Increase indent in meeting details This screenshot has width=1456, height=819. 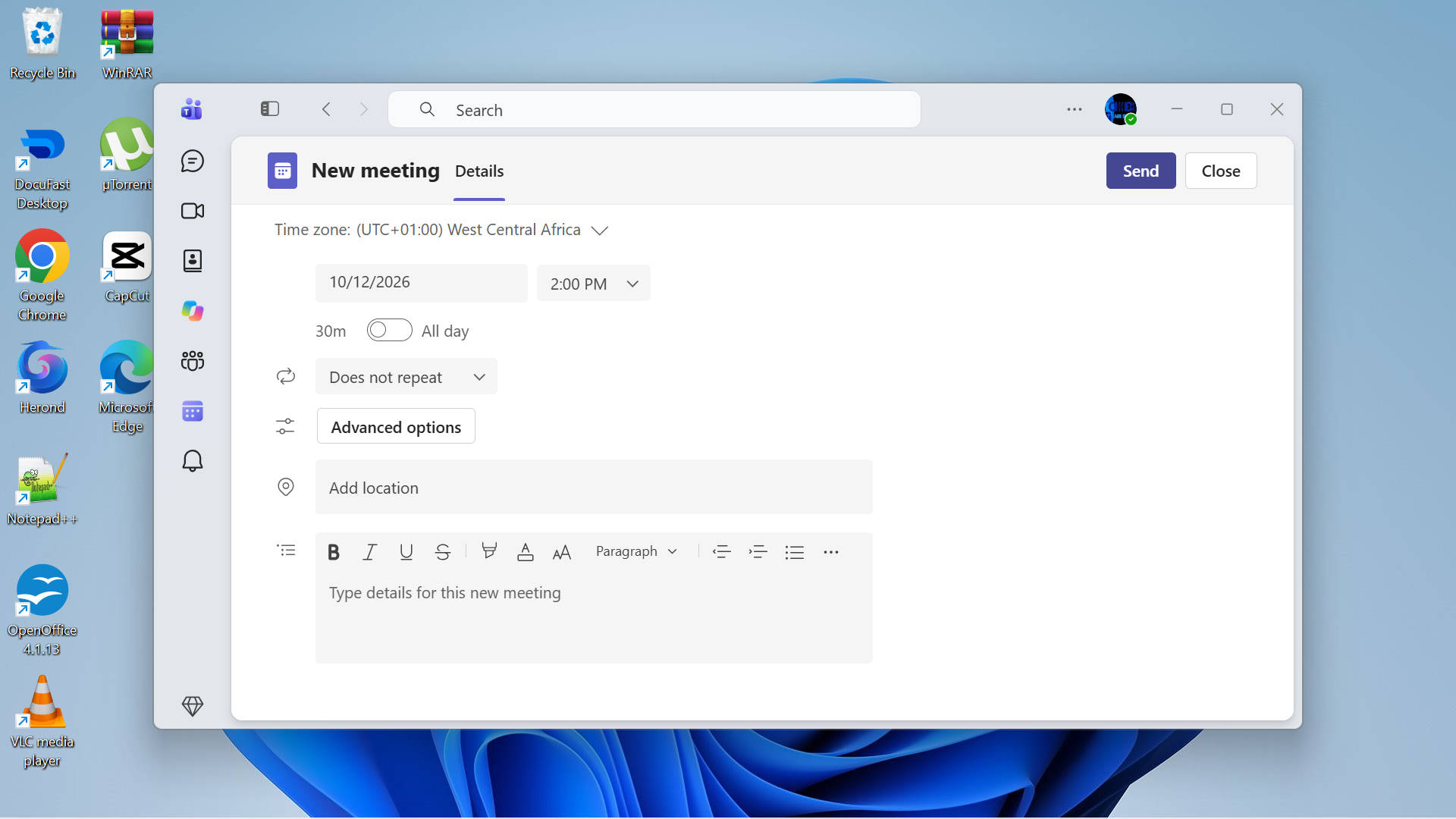(x=758, y=552)
